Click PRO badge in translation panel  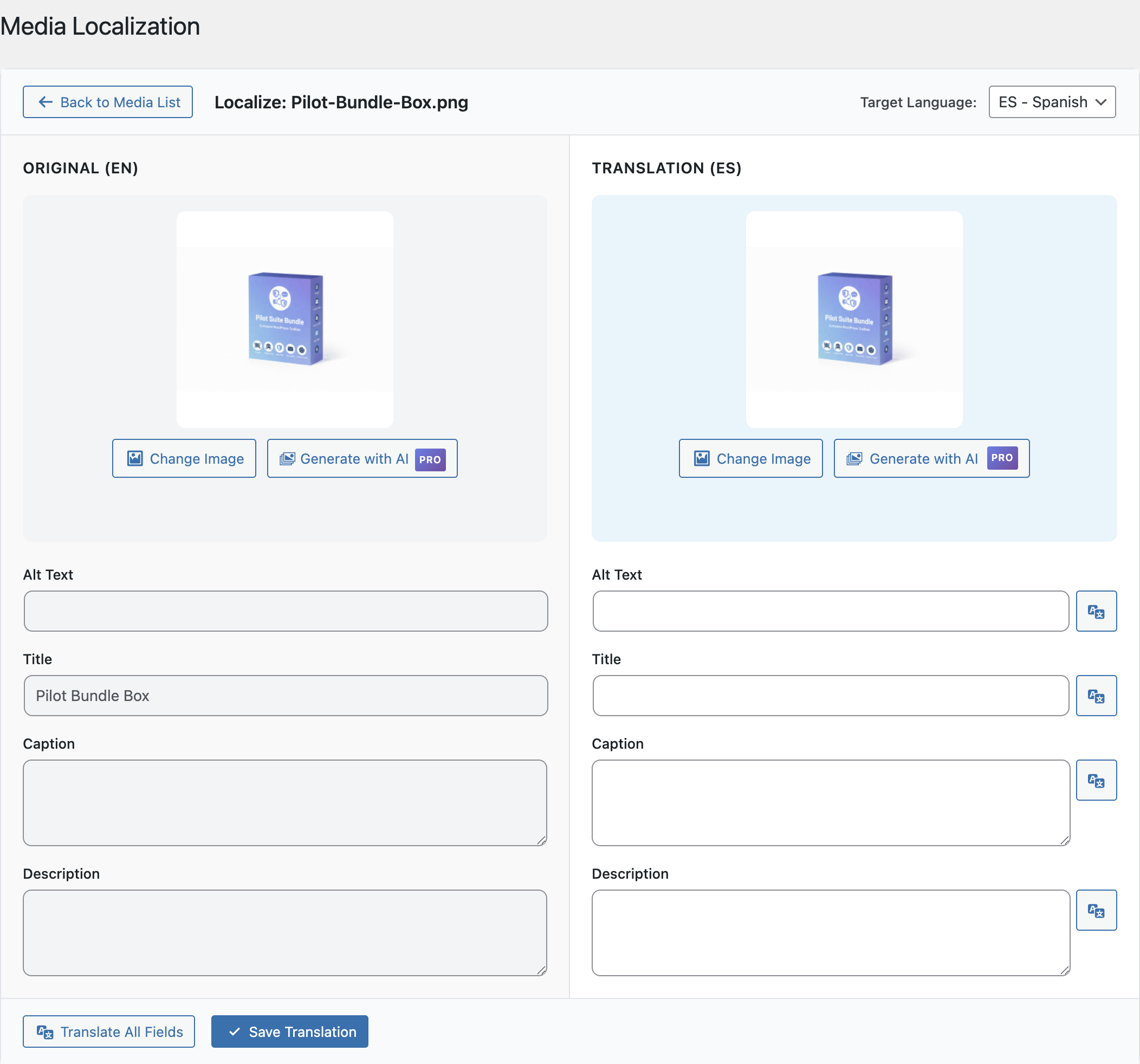1002,458
